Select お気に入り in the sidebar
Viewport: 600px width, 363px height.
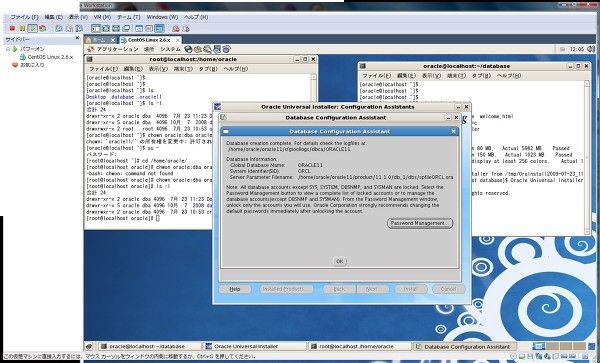[32, 65]
